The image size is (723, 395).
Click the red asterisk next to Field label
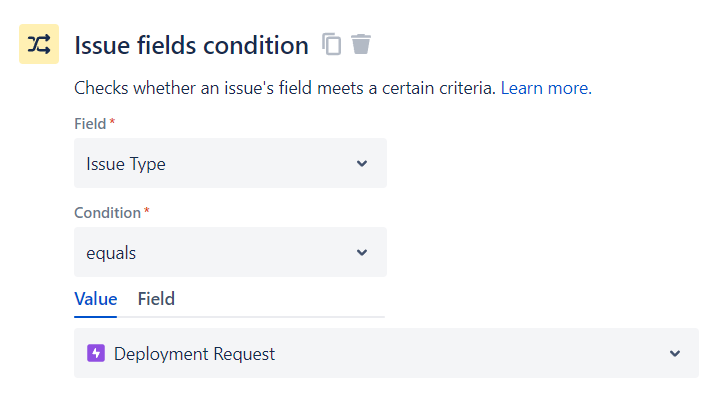coord(112,122)
